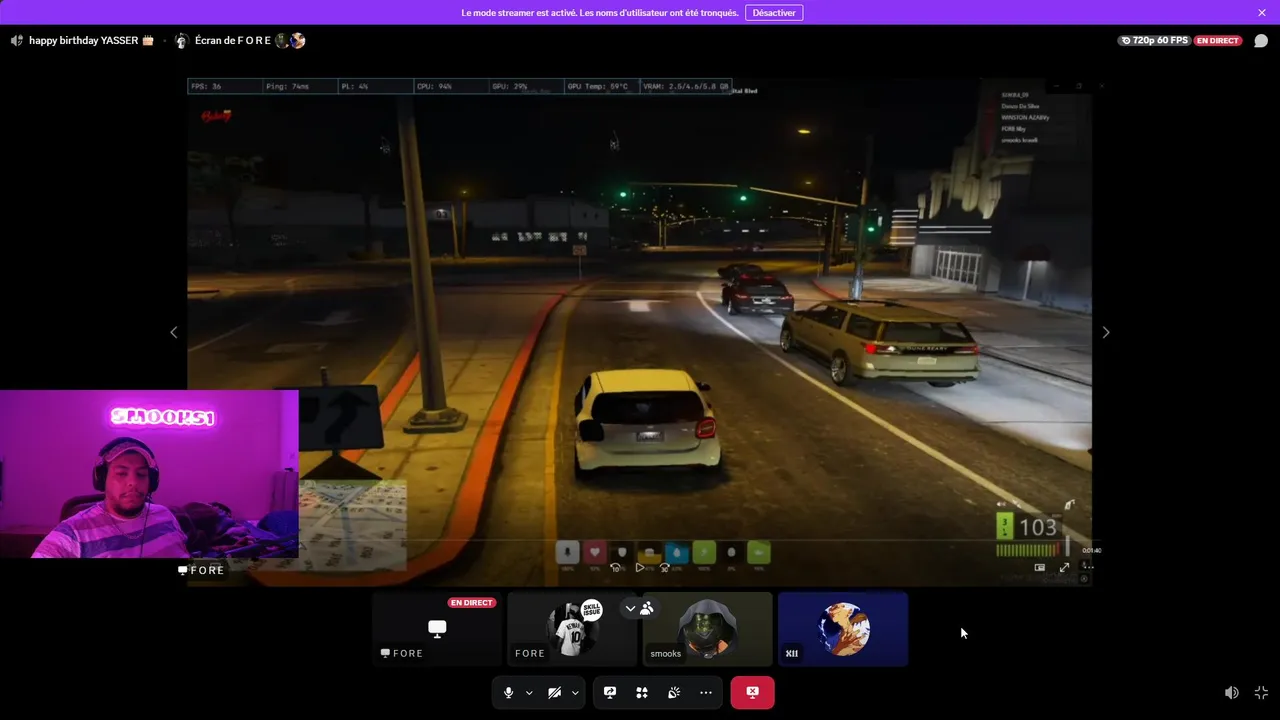1280x720 pixels.
Task: Click the Désactiver button in the streamer mode banner
Action: 774,13
